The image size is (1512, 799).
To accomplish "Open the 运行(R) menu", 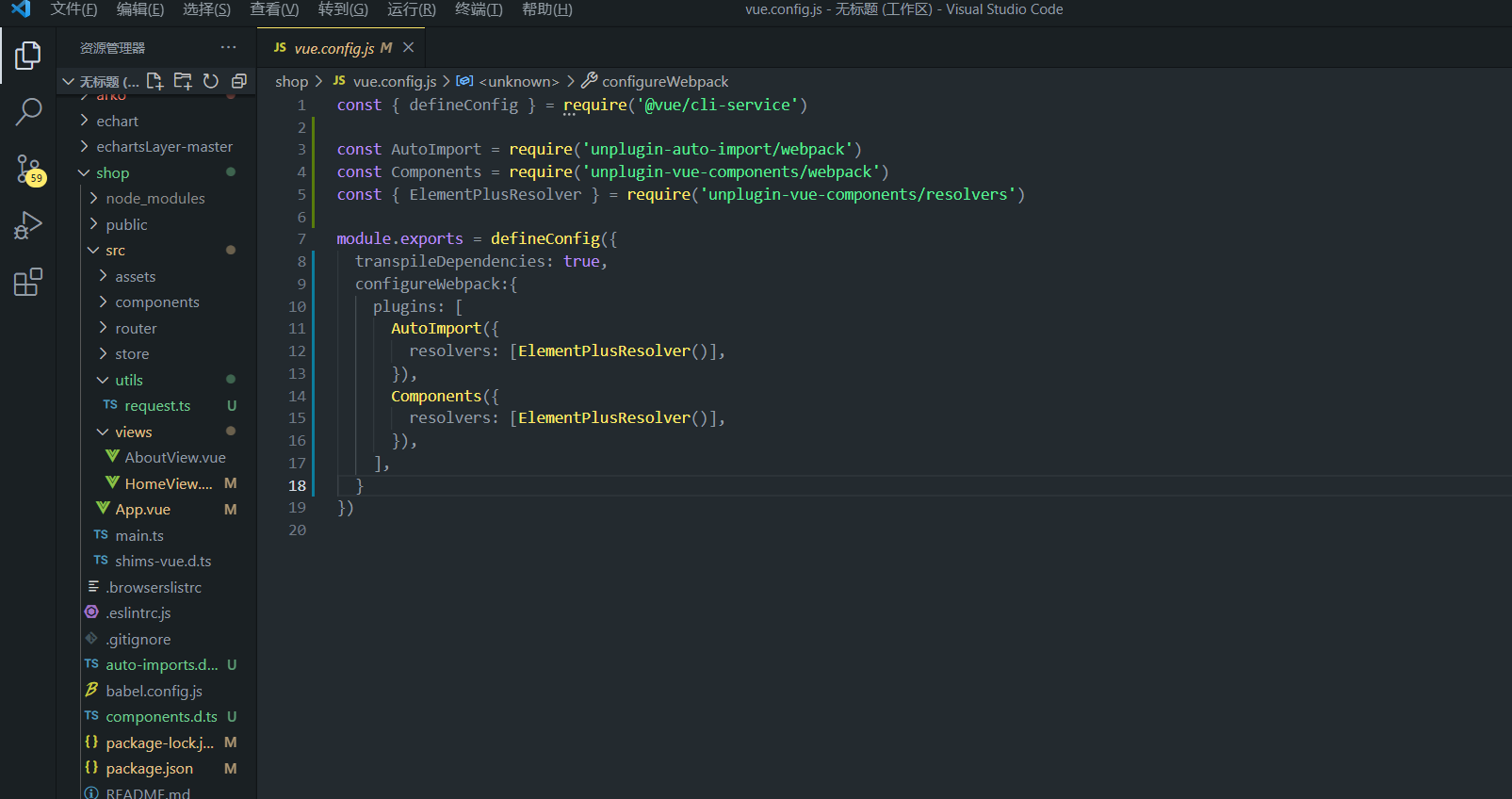I will 412,9.
